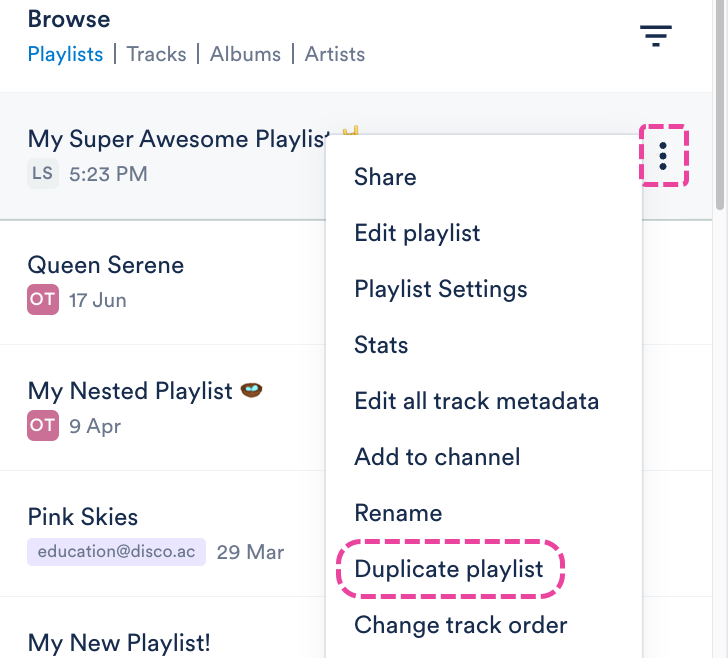Select Add to channel option
Image resolution: width=728 pixels, height=658 pixels.
(x=437, y=457)
